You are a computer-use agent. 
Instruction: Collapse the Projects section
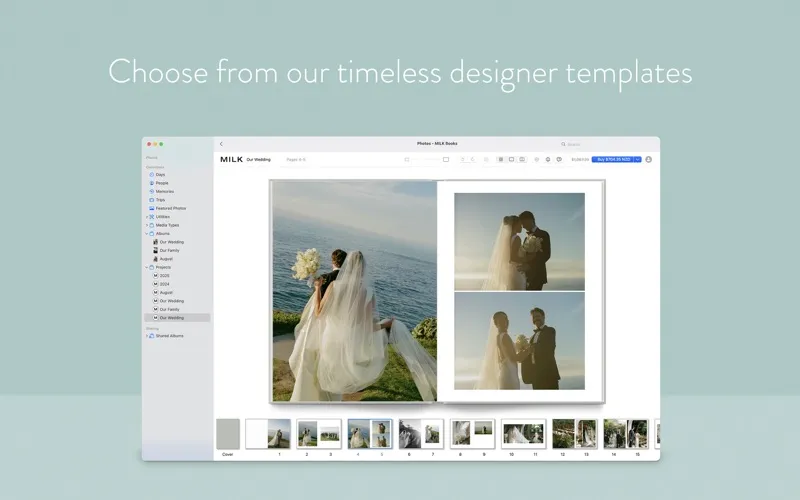pyautogui.click(x=146, y=267)
